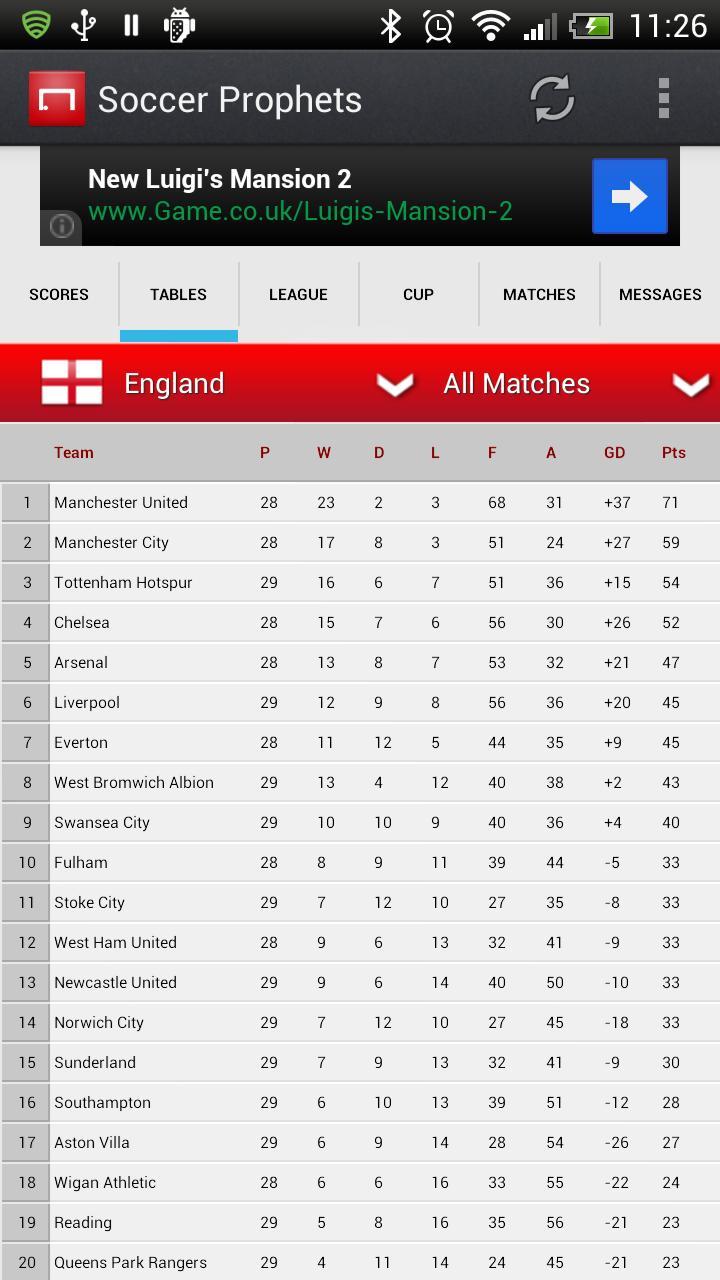Tap the Wi-Fi status bar icon

tap(490, 26)
